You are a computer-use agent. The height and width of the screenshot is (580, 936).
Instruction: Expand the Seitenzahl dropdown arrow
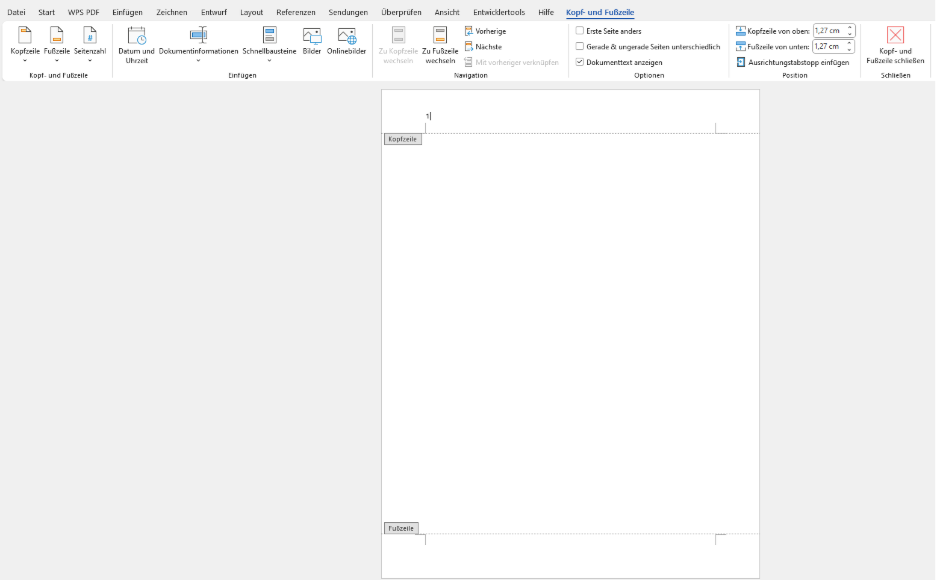pyautogui.click(x=90, y=60)
